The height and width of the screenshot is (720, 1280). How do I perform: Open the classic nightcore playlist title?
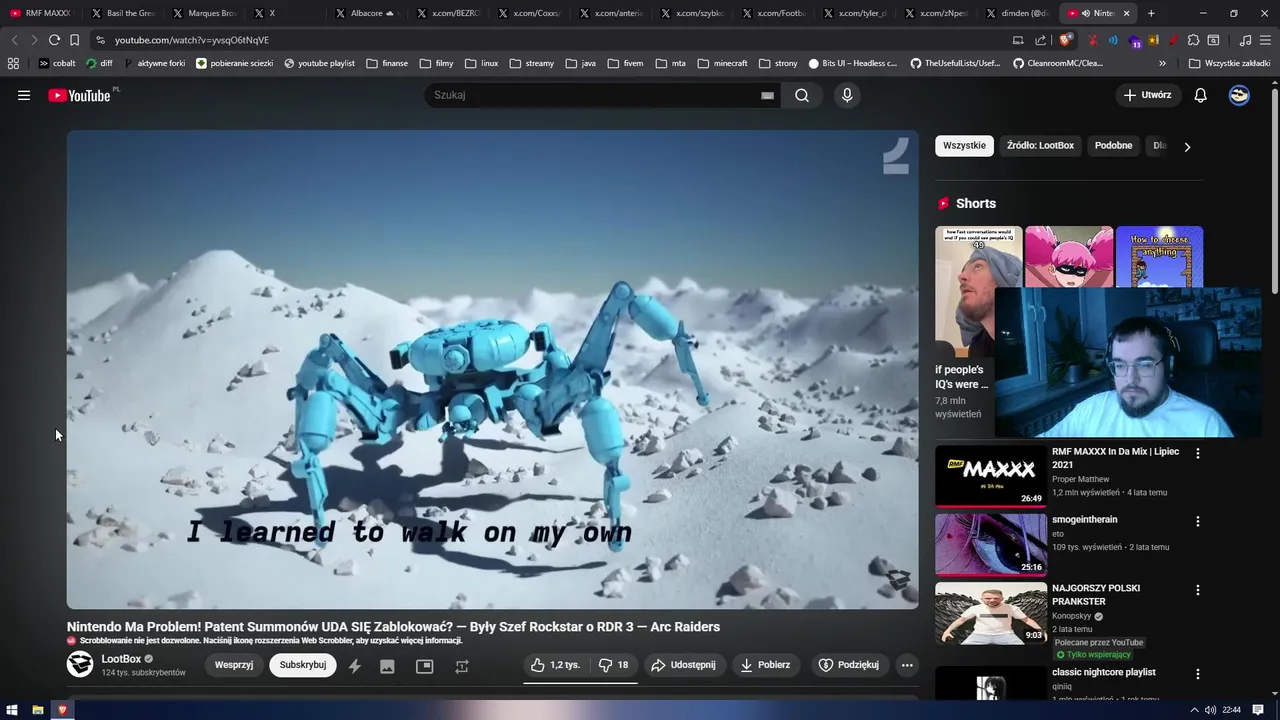[x=1104, y=672]
